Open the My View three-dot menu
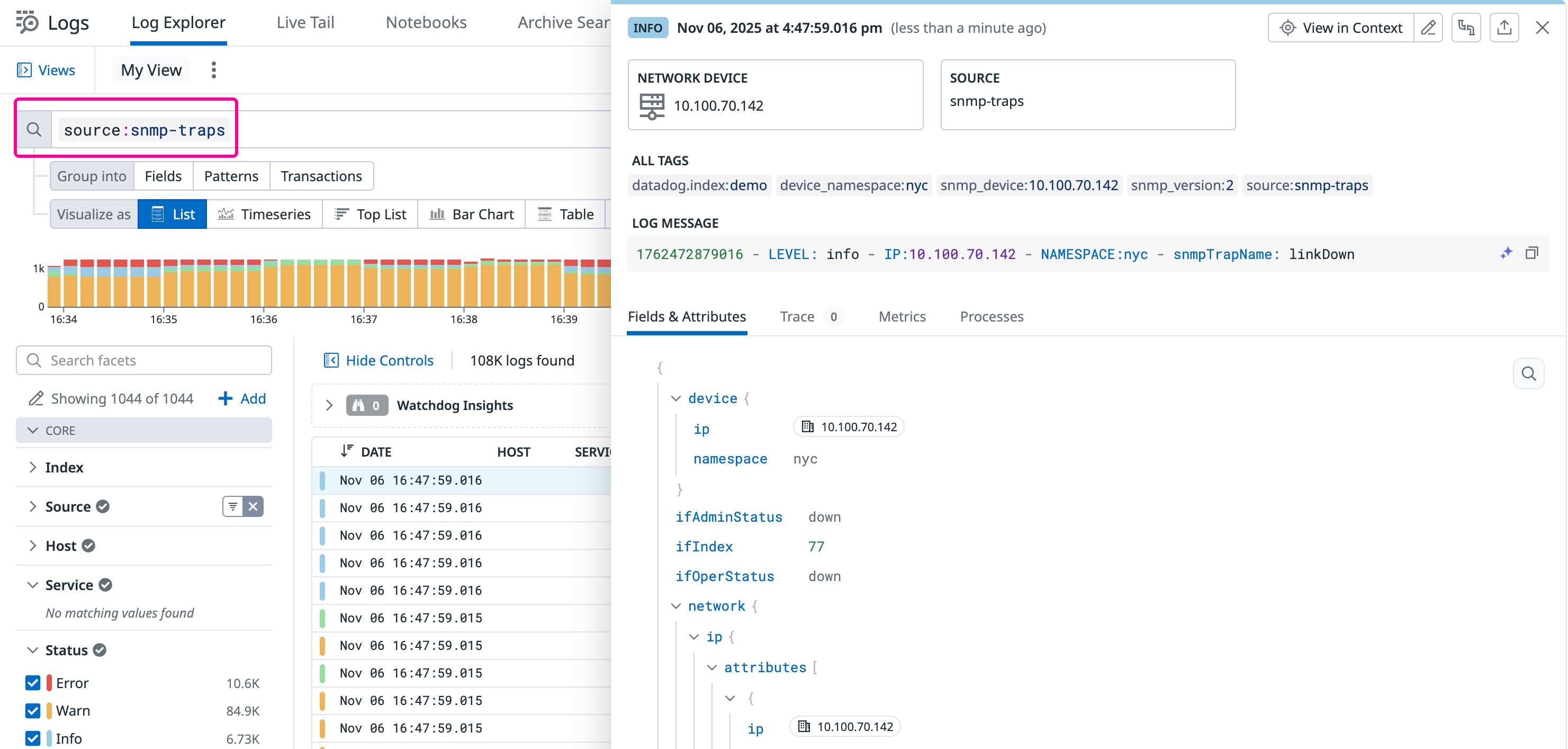1568x749 pixels. pos(214,70)
